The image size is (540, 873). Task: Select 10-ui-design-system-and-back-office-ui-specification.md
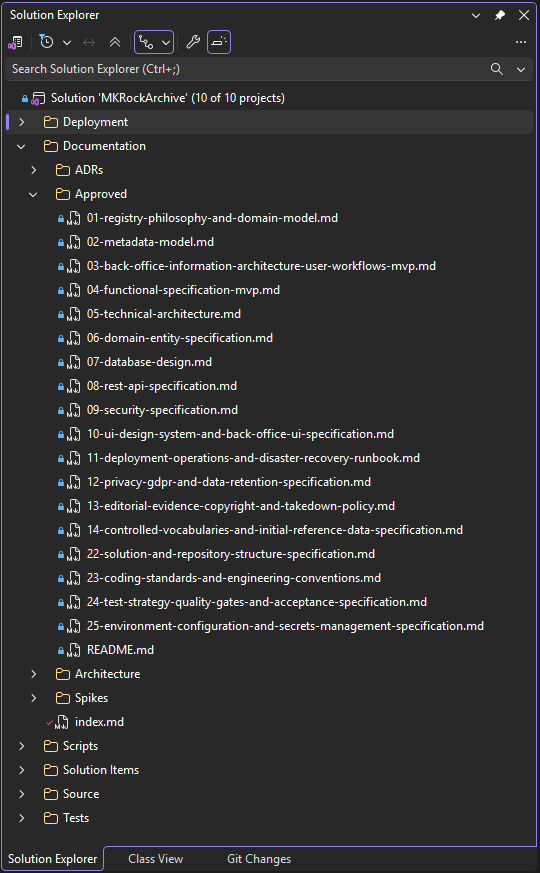coord(240,434)
